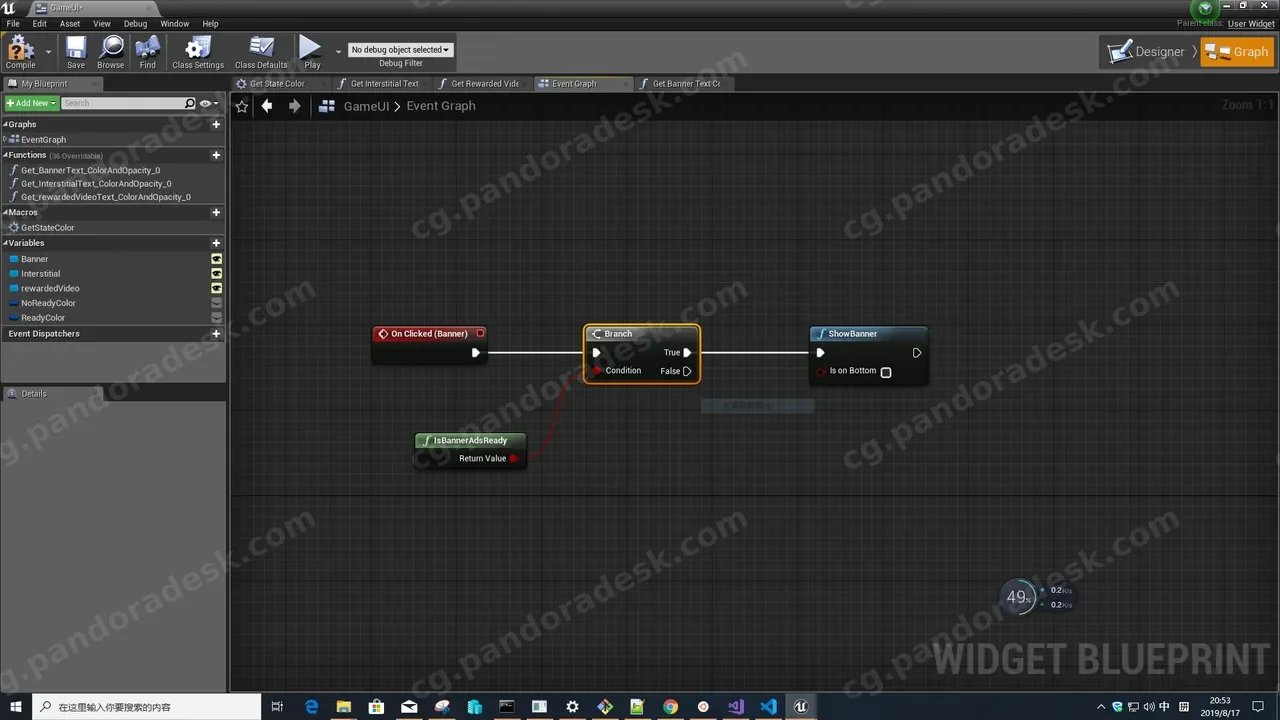The width and height of the screenshot is (1280, 720).
Task: Collapse the Variables section
Action: coord(5,243)
